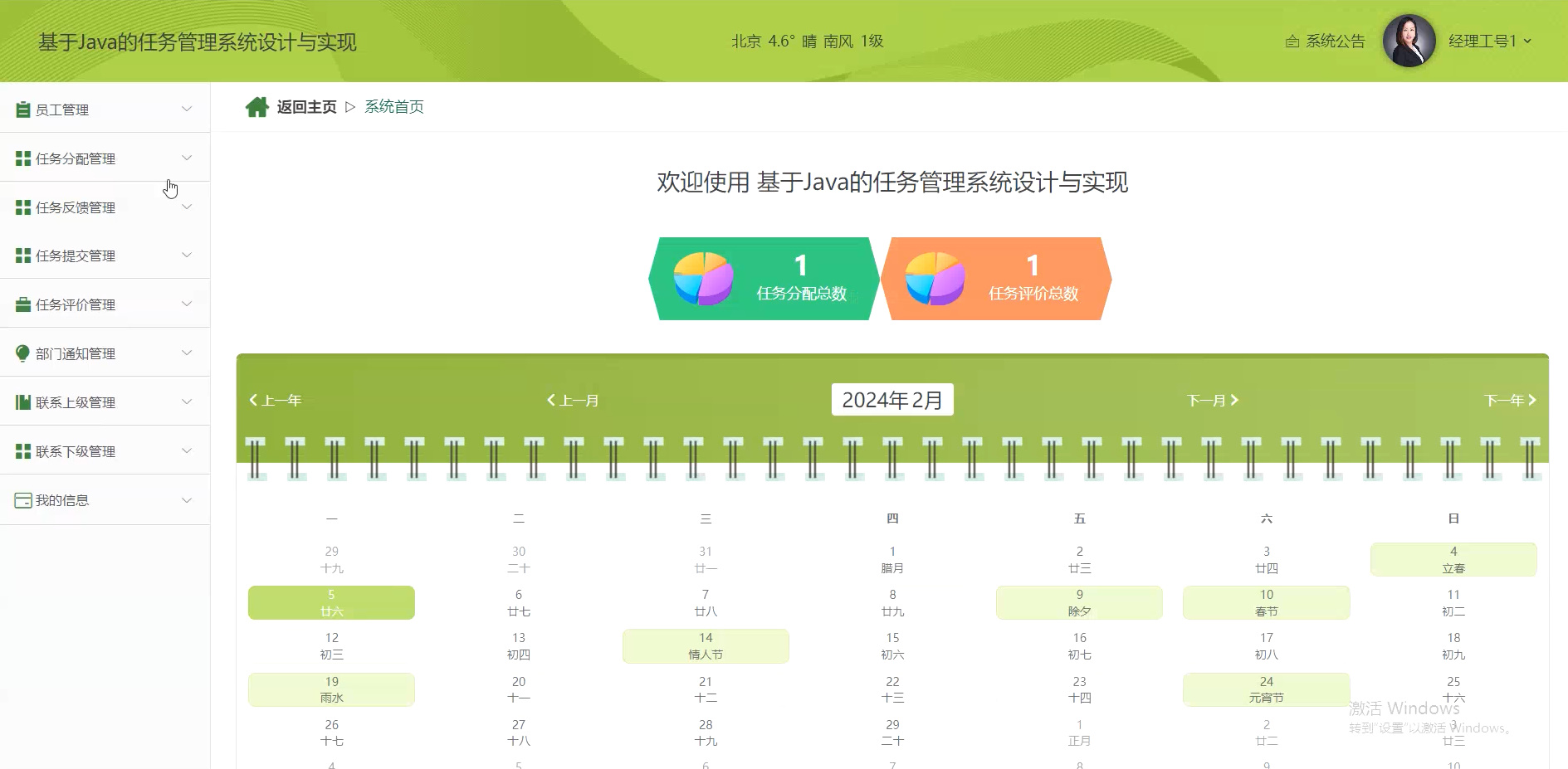The width and height of the screenshot is (1568, 769).
Task: Go to previous month with 上一月
Action: tap(573, 401)
